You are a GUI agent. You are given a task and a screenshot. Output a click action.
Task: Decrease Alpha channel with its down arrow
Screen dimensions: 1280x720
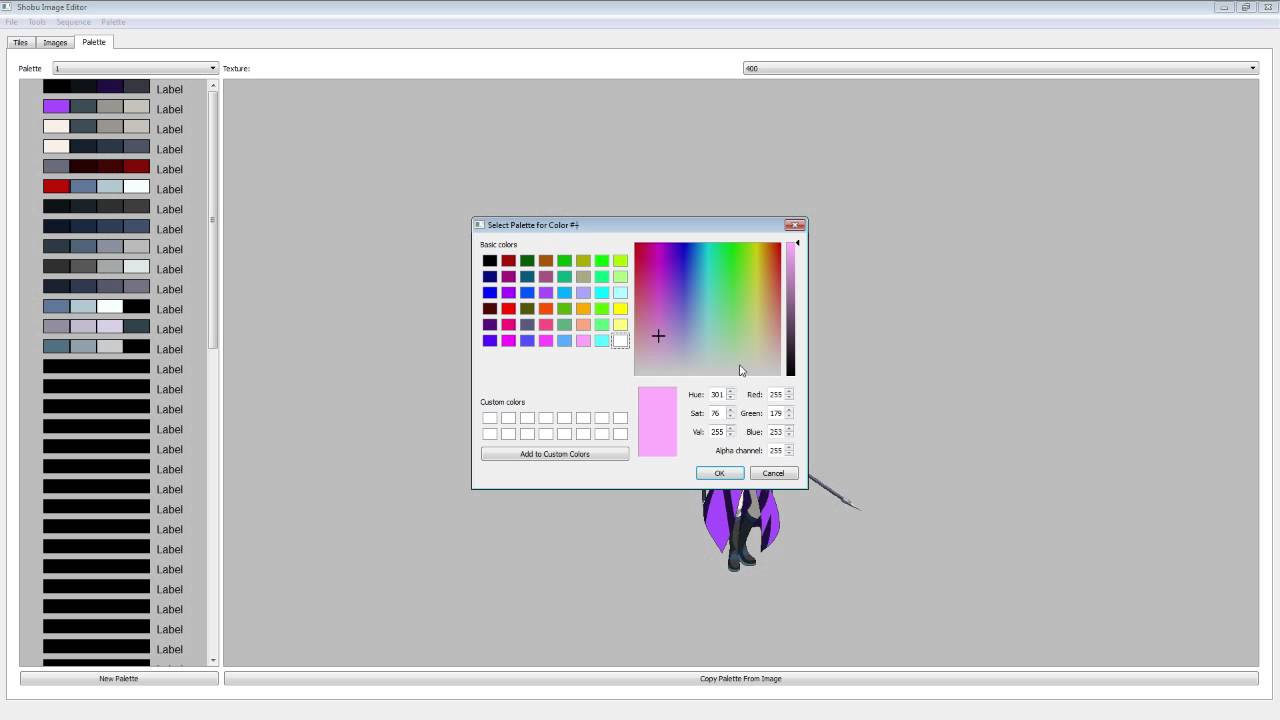click(x=790, y=454)
